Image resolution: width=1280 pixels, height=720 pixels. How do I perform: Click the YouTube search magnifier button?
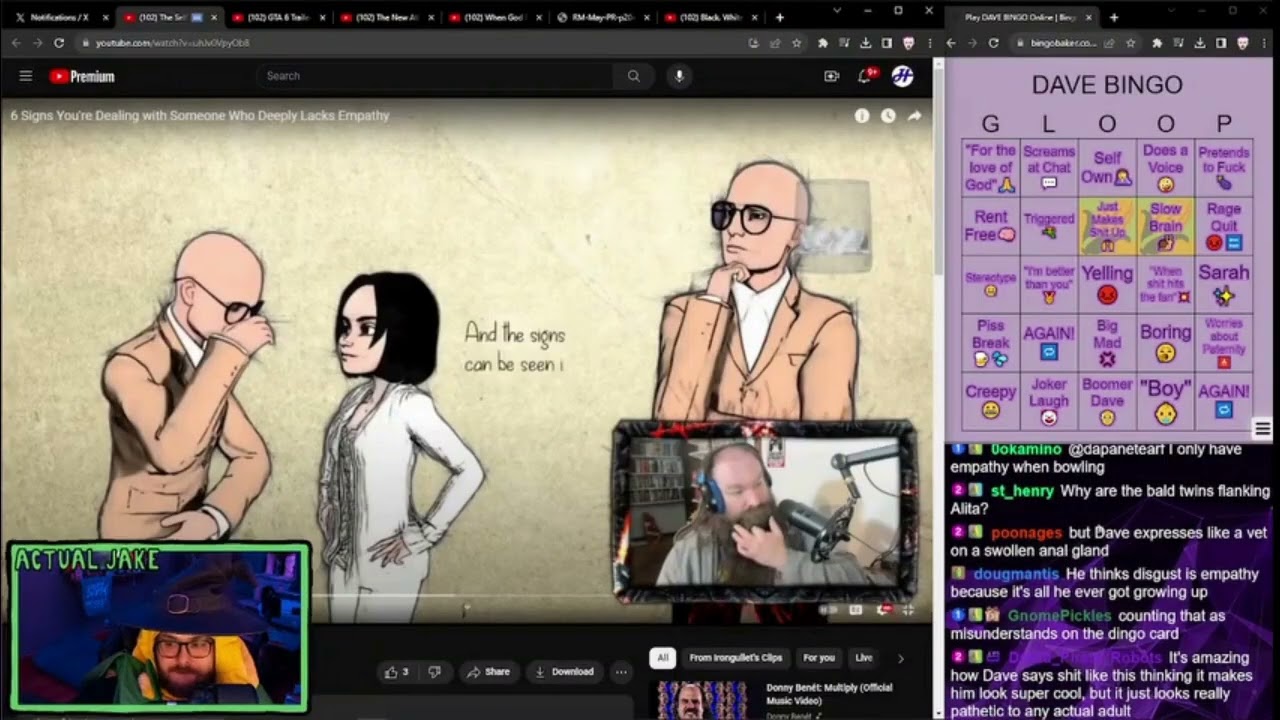(633, 76)
